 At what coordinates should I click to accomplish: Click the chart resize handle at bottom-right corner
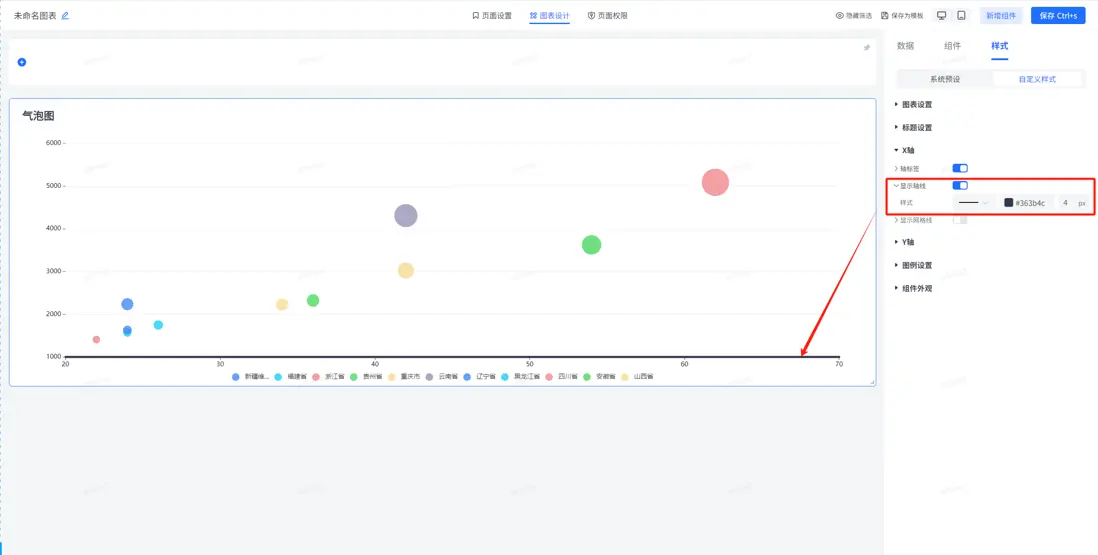pos(872,382)
